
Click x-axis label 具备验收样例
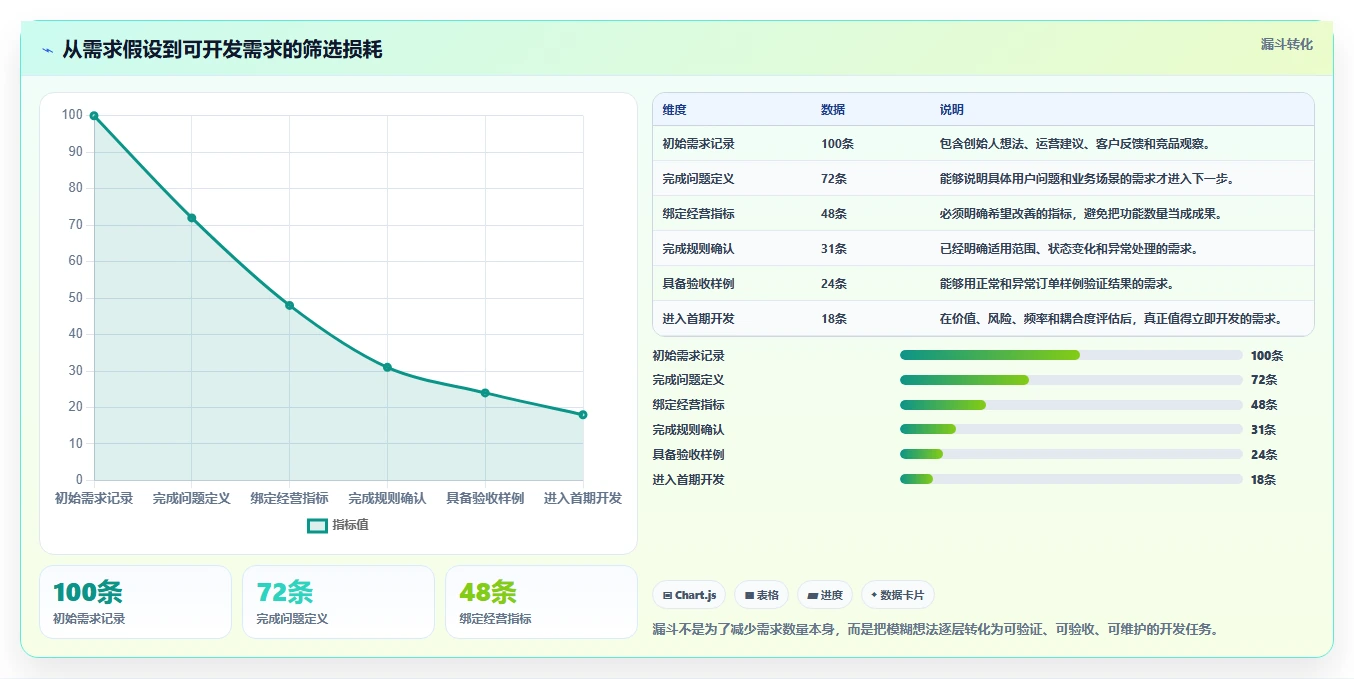click(485, 498)
